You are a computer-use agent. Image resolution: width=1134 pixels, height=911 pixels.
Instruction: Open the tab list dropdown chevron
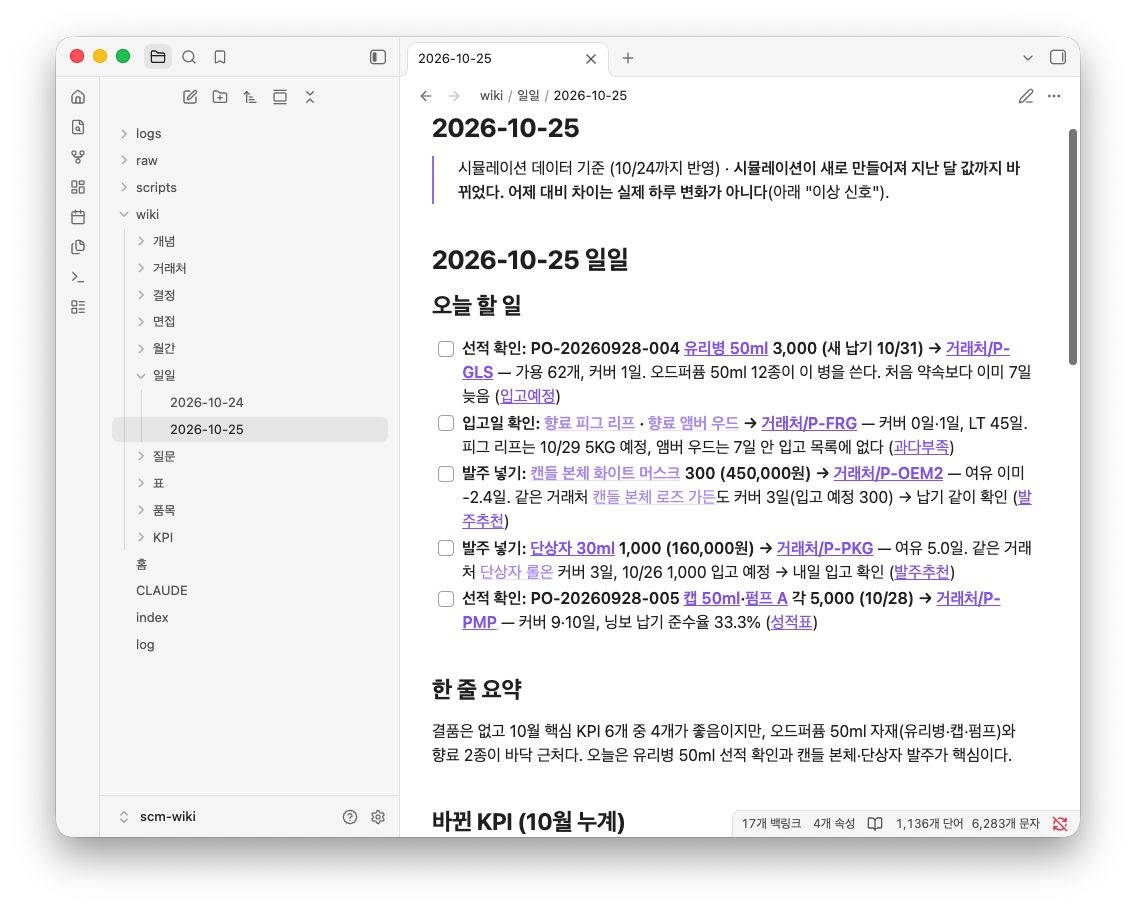[x=1028, y=58]
